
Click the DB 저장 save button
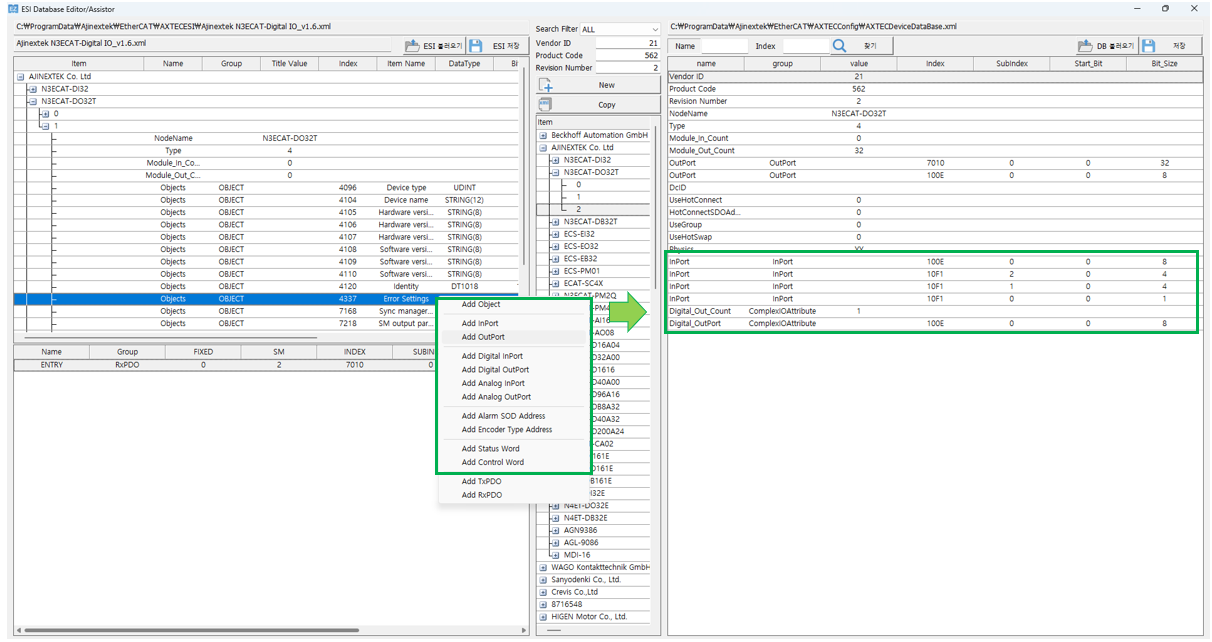(1168, 46)
